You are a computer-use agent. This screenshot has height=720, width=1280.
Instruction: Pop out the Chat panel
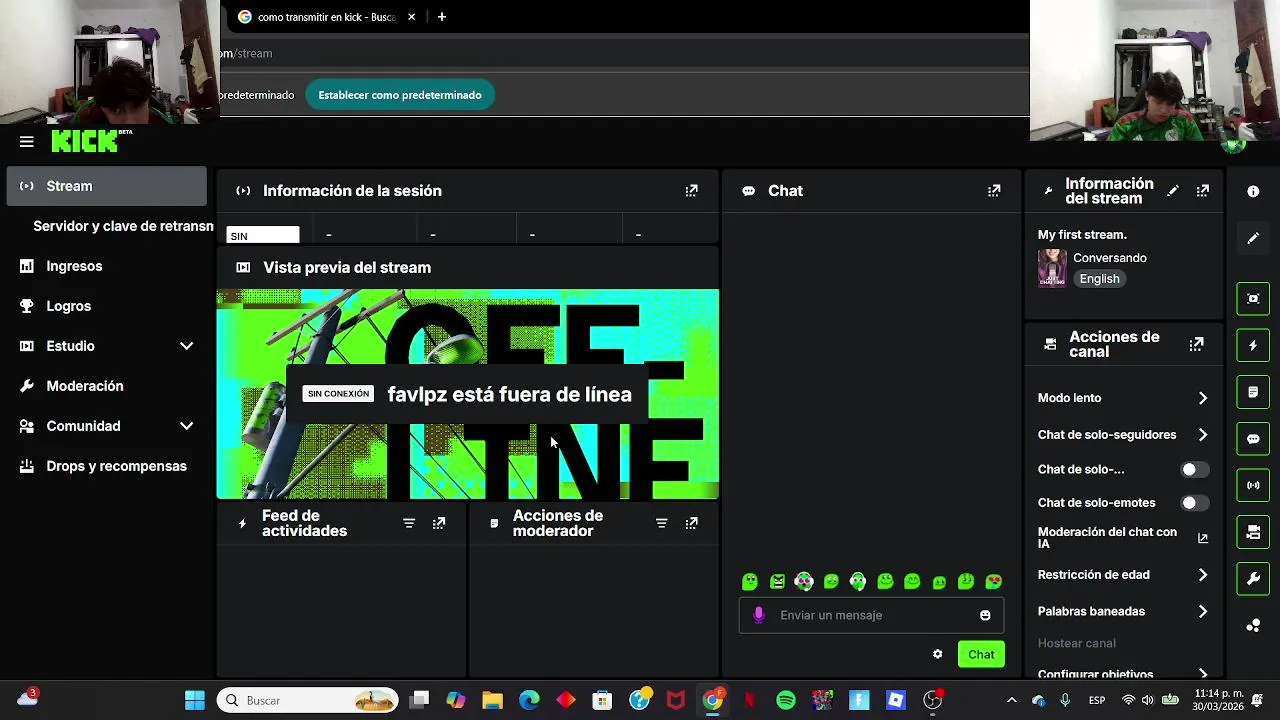pyautogui.click(x=994, y=191)
